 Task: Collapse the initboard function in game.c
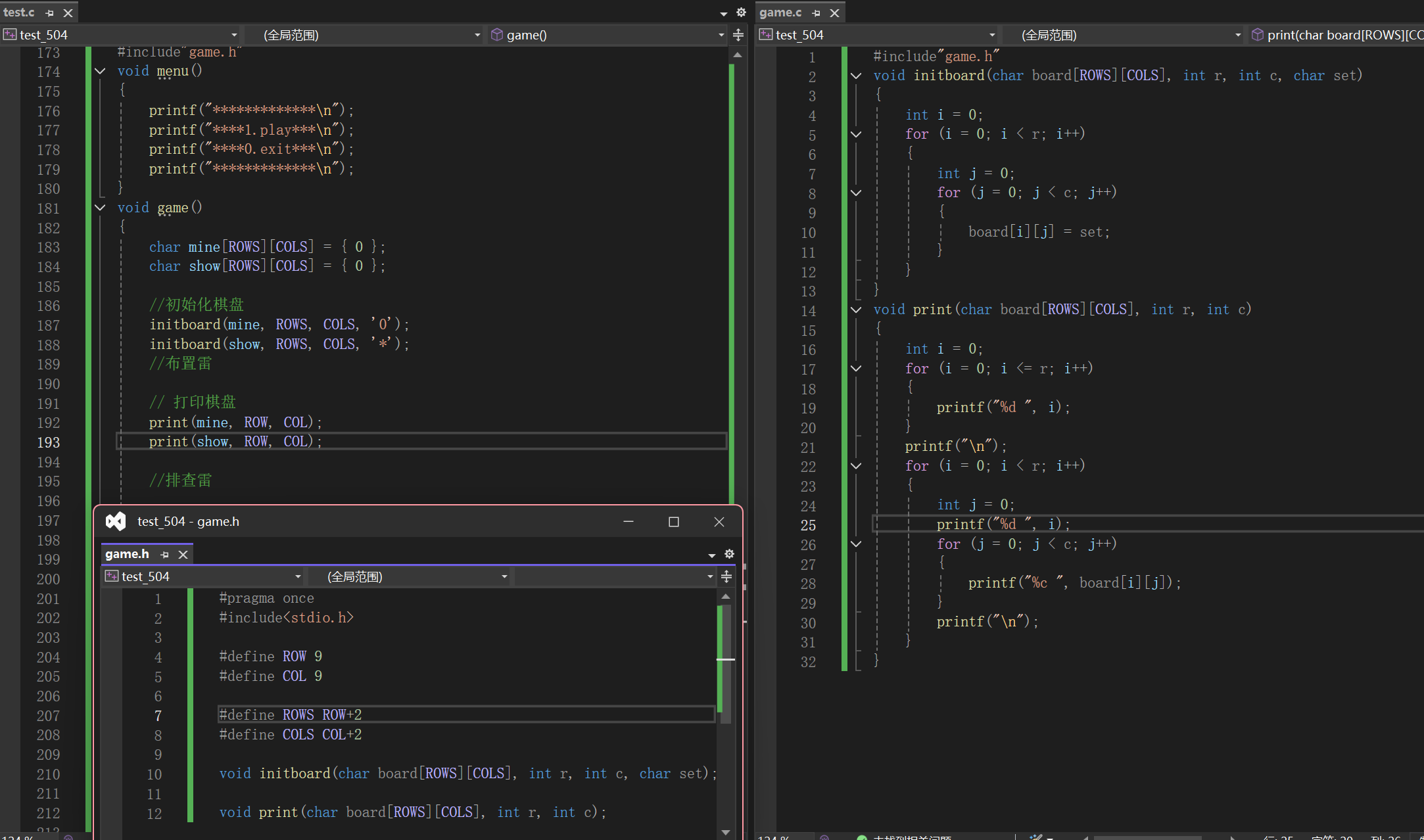point(856,76)
